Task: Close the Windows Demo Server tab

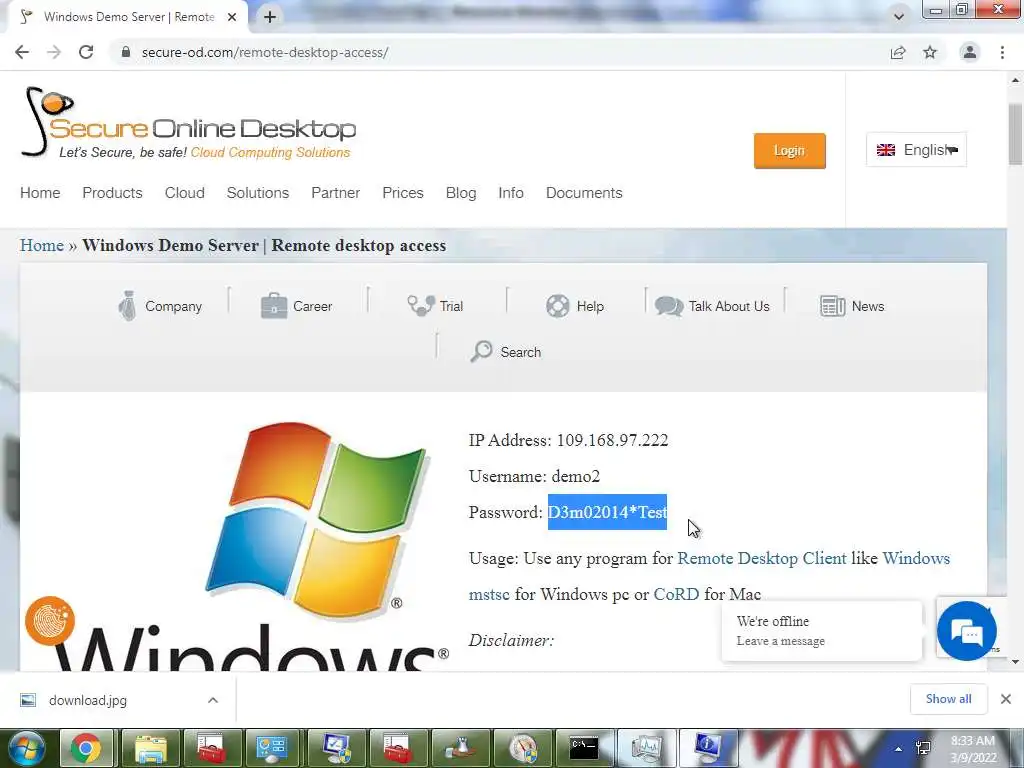Action: click(232, 17)
